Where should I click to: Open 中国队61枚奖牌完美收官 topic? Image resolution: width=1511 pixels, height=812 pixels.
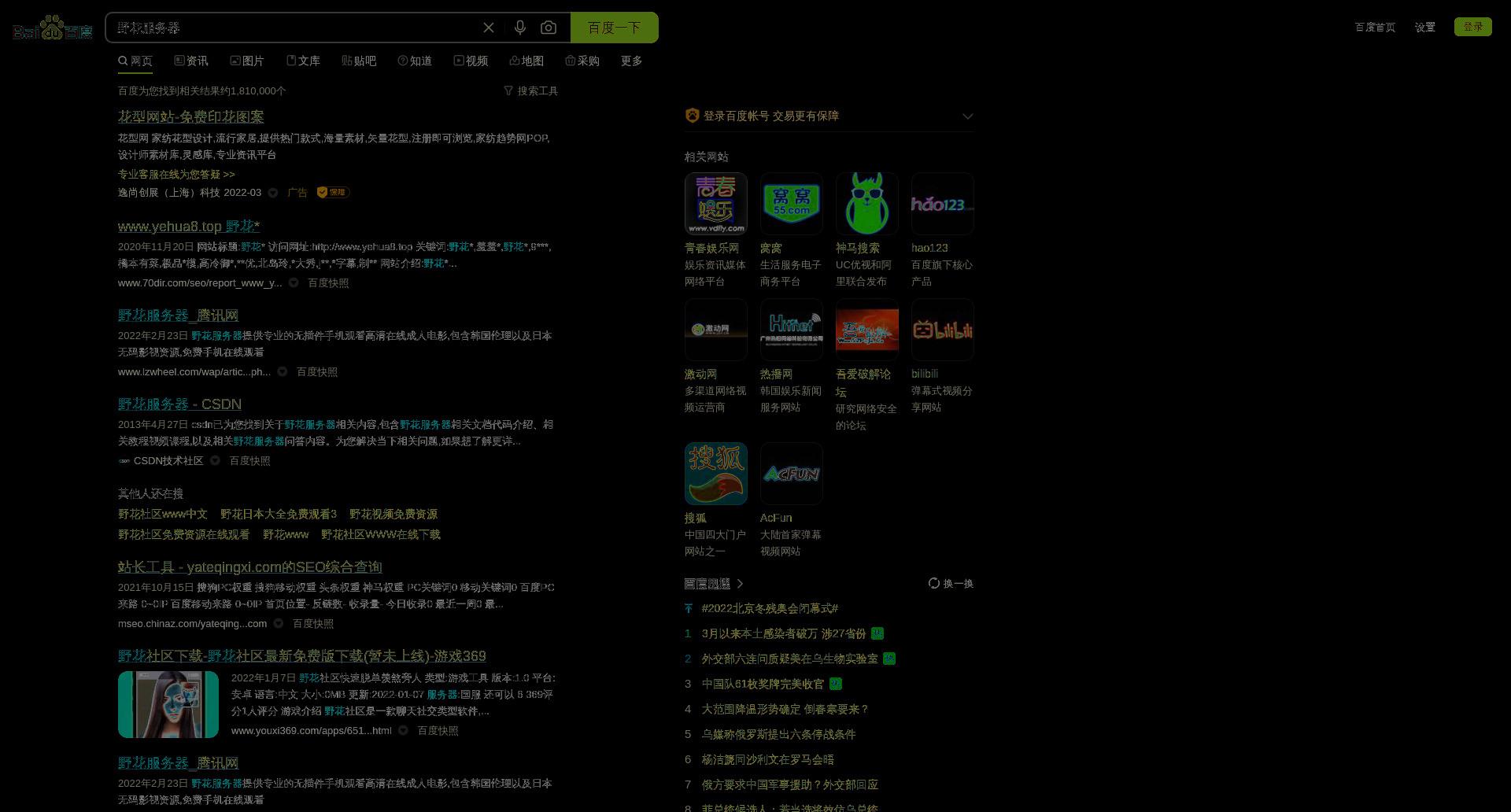763,684
